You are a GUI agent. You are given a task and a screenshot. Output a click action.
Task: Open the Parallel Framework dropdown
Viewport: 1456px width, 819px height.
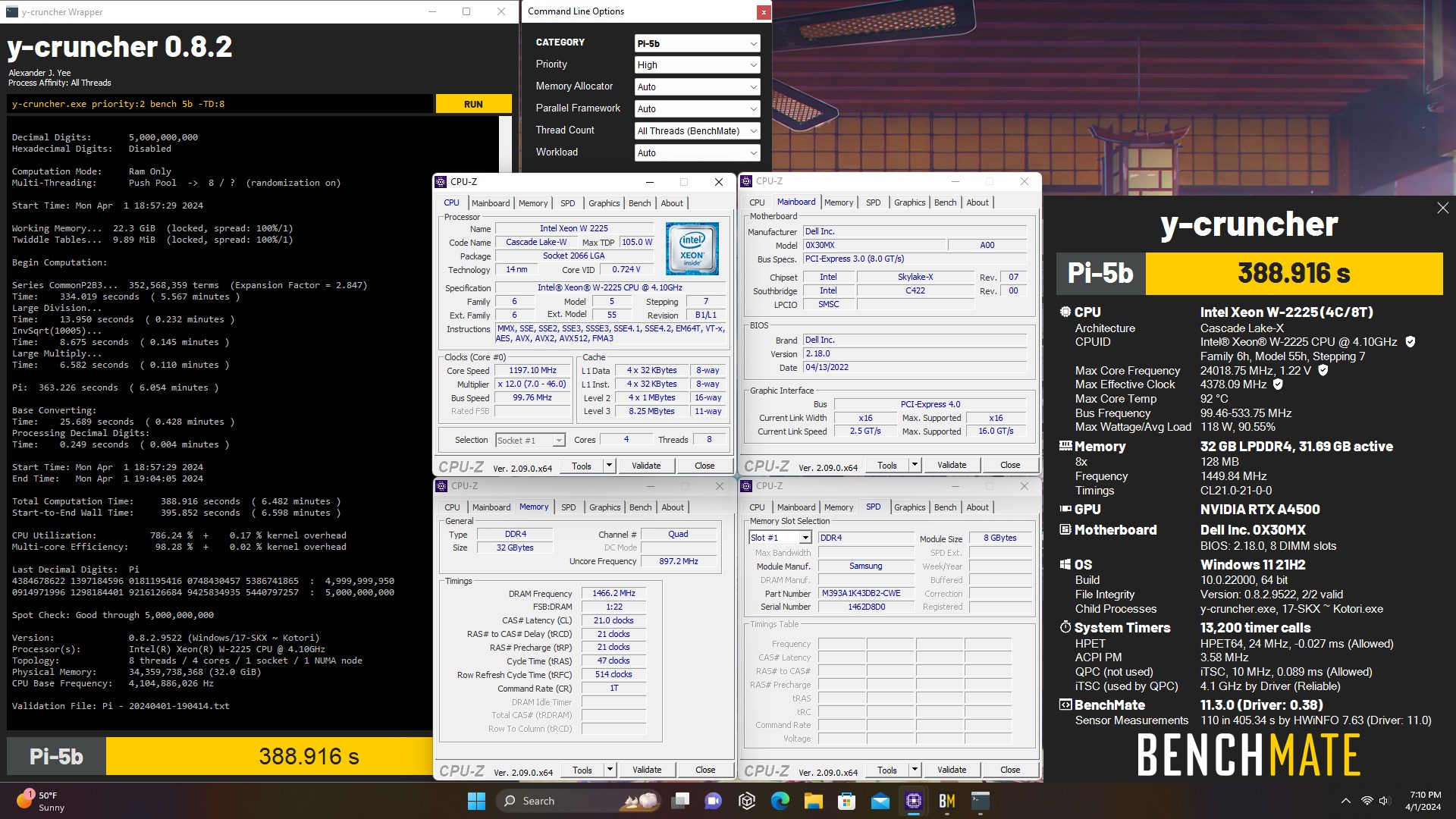[697, 109]
